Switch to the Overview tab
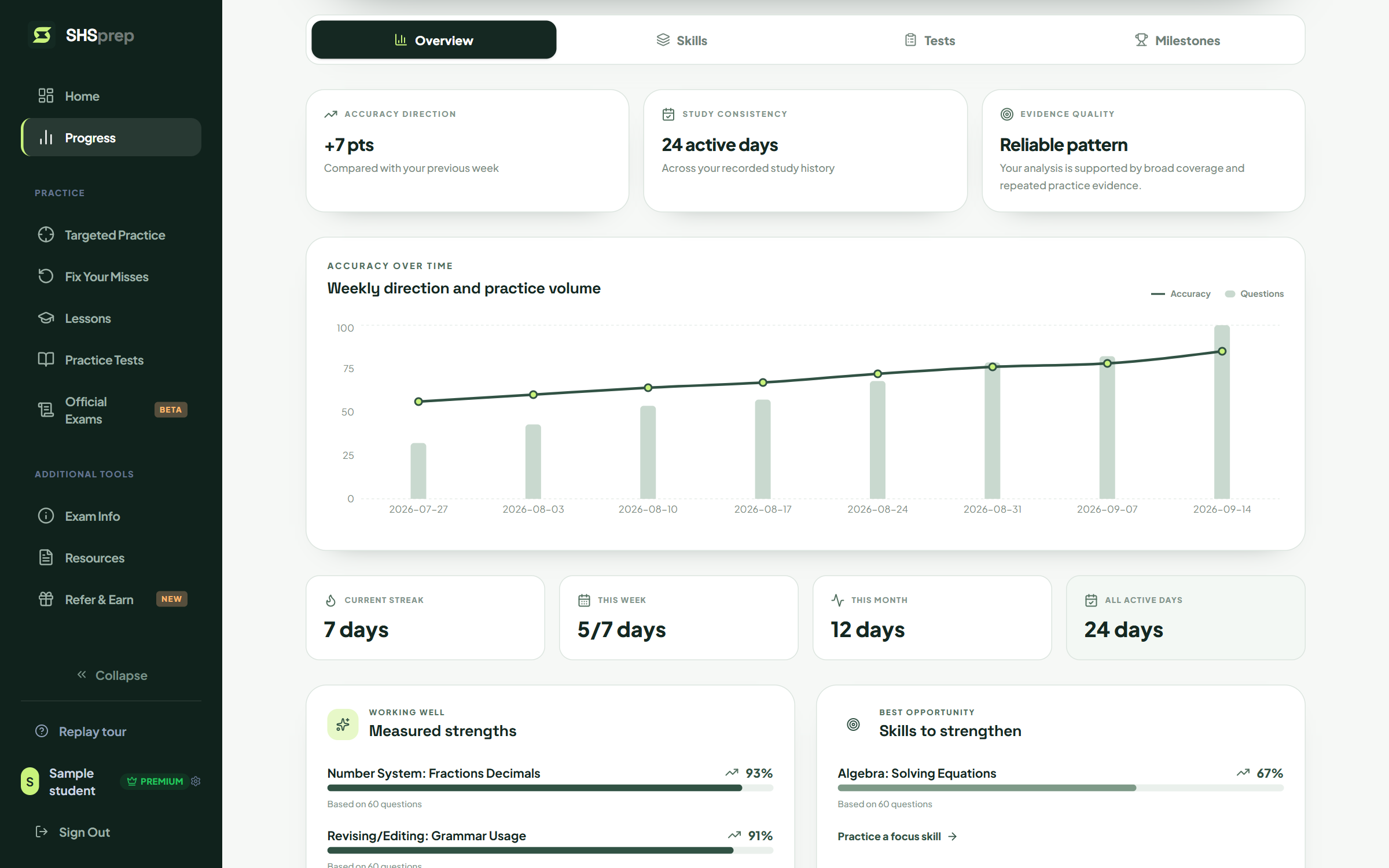Viewport: 1389px width, 868px height. 434,40
